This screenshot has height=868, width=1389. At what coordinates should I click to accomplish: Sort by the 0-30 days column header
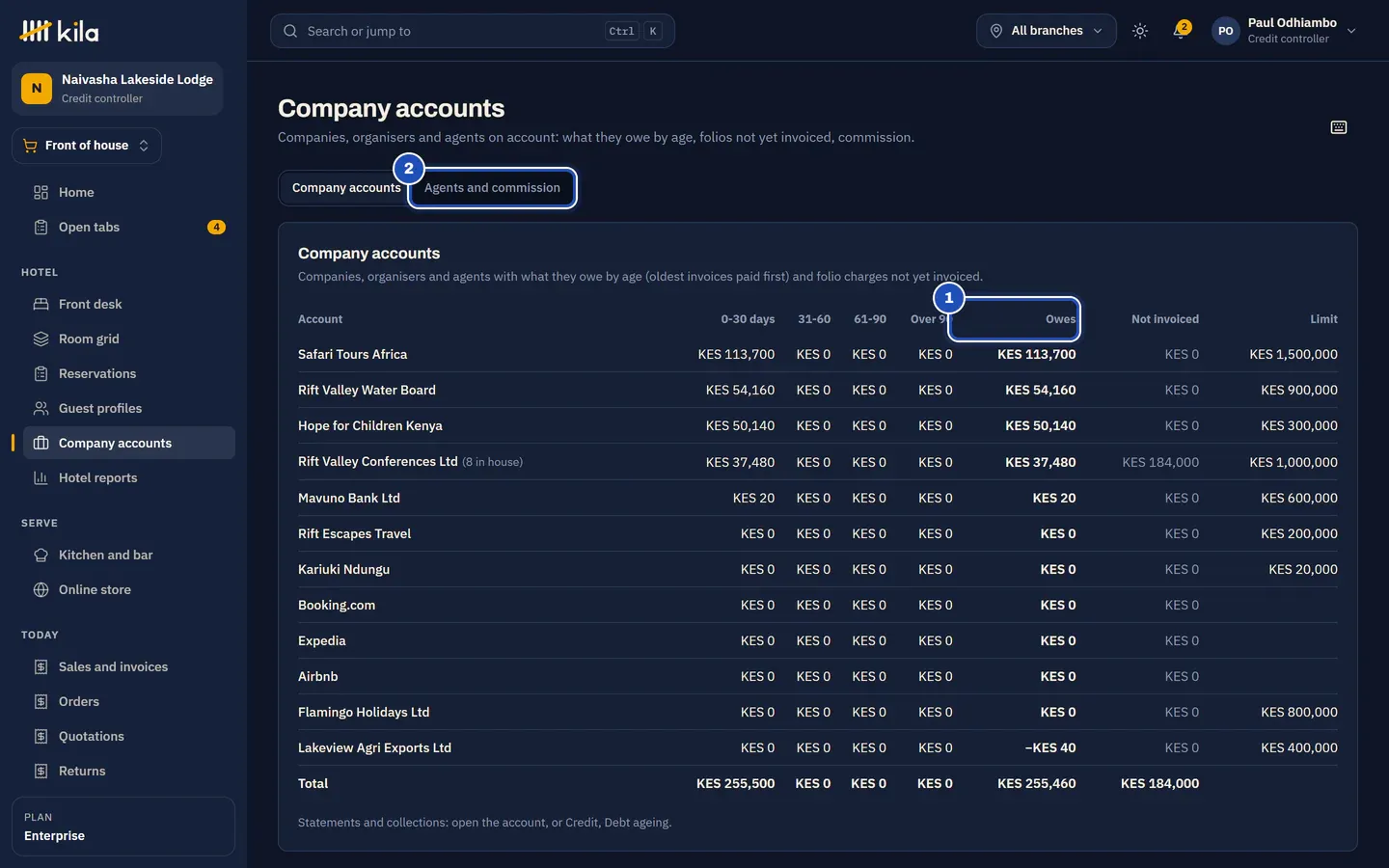point(748,319)
